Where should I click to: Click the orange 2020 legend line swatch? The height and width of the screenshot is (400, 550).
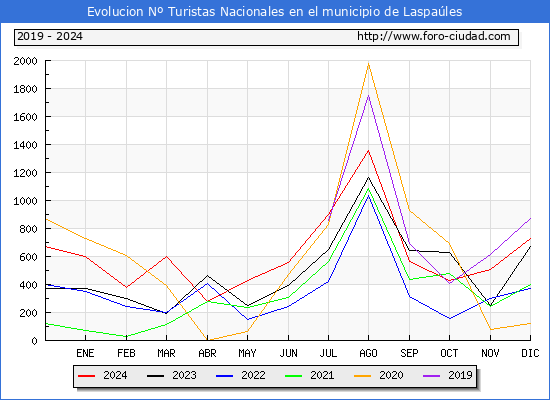click(362, 376)
